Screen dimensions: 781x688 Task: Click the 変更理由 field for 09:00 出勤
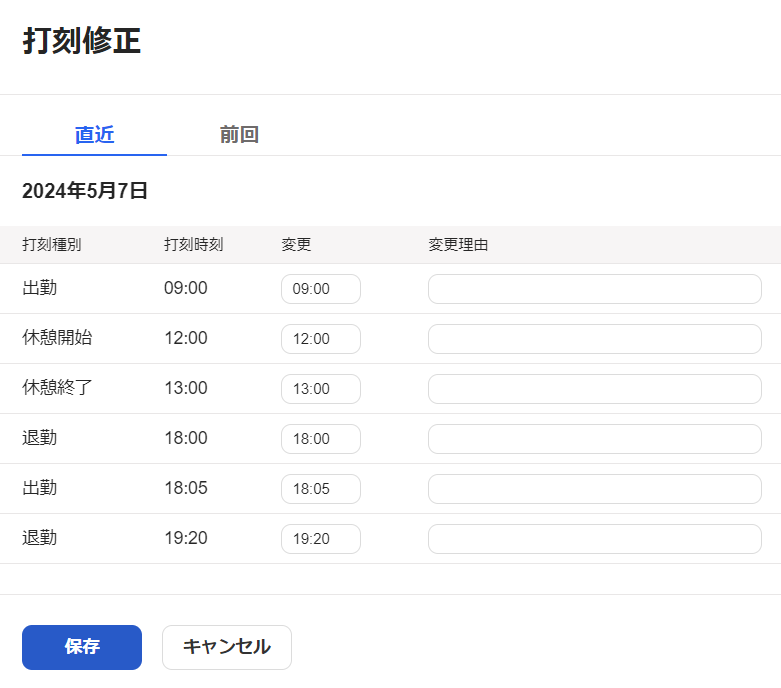point(594,289)
